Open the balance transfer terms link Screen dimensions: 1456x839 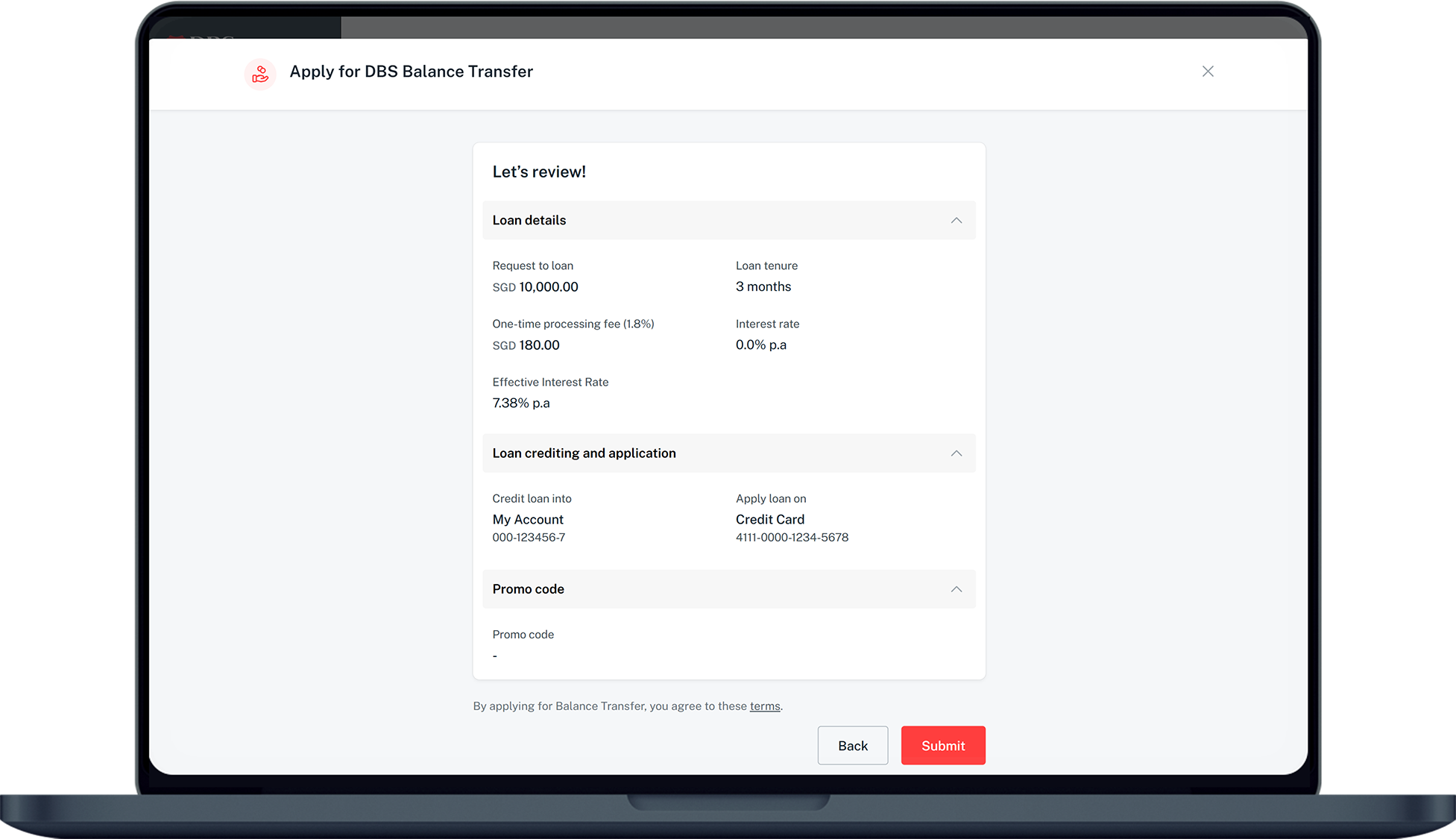[x=764, y=706]
